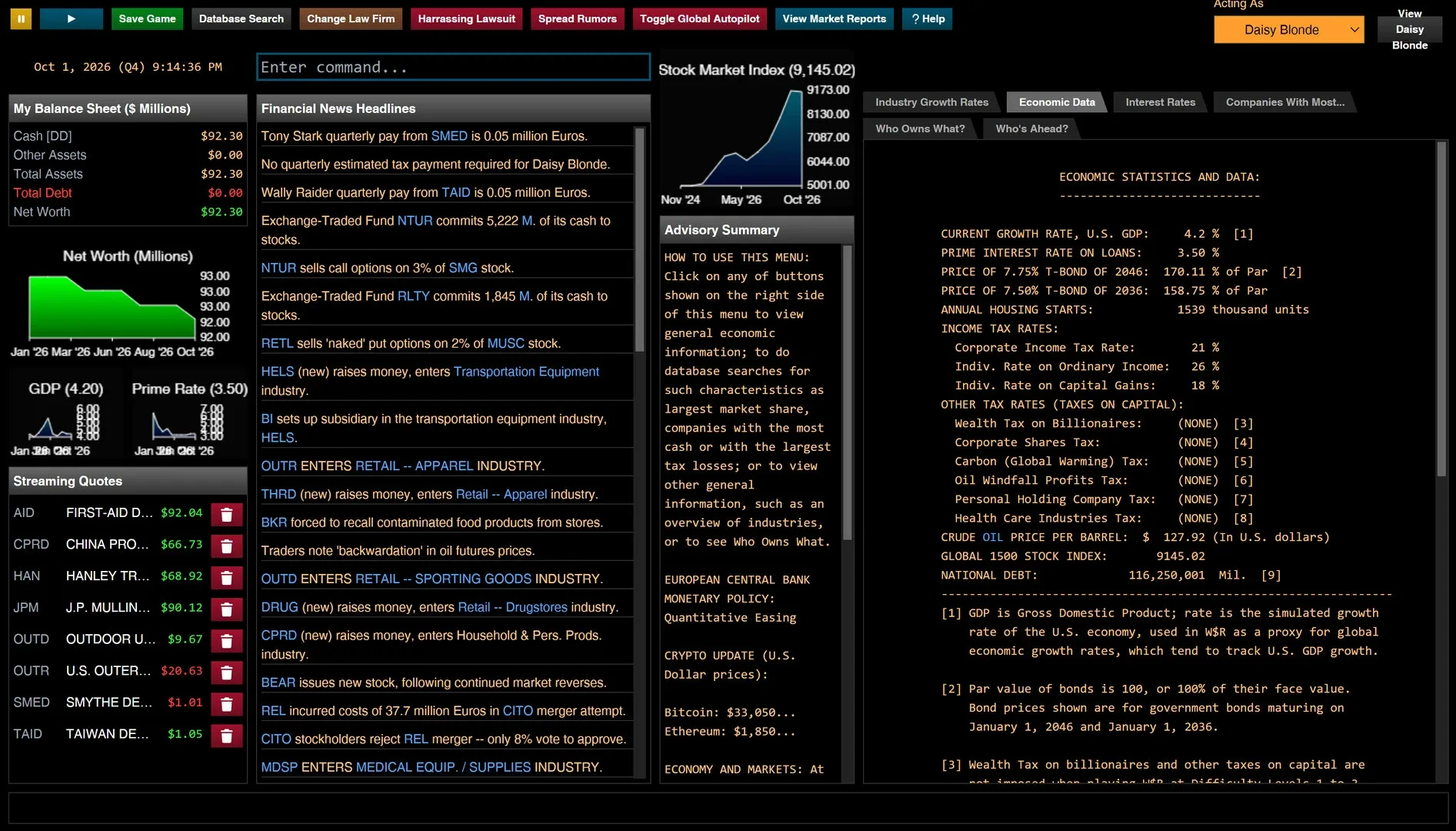Open the Interest Rates tab
The height and width of the screenshot is (831, 1456).
point(1160,102)
